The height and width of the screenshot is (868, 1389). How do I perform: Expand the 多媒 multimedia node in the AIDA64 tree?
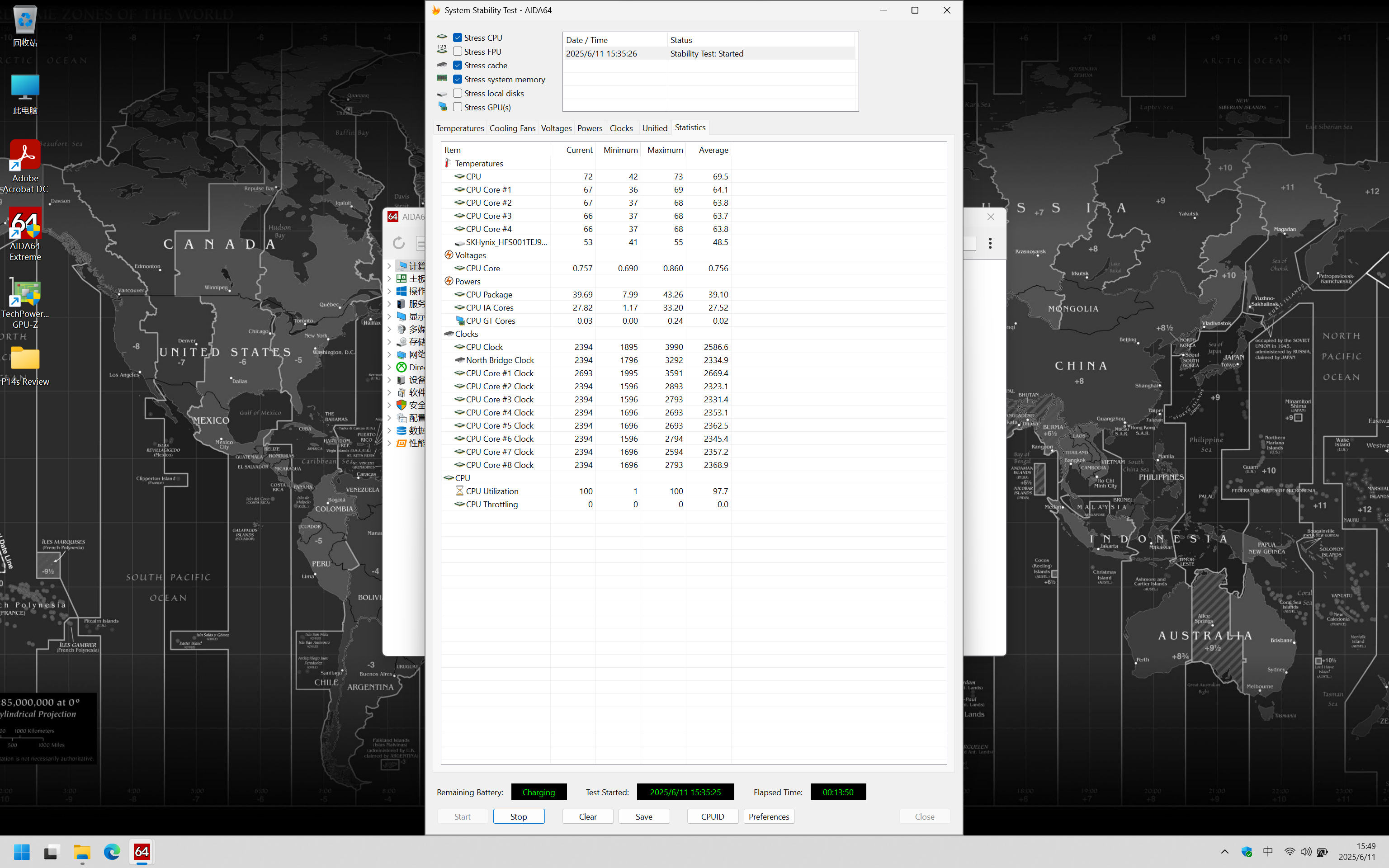389,329
